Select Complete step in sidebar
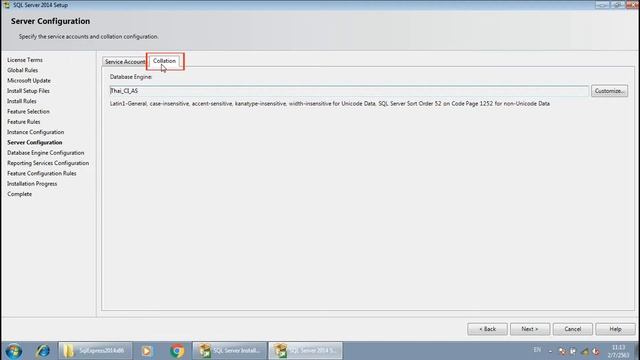The image size is (640, 360). tap(20, 194)
